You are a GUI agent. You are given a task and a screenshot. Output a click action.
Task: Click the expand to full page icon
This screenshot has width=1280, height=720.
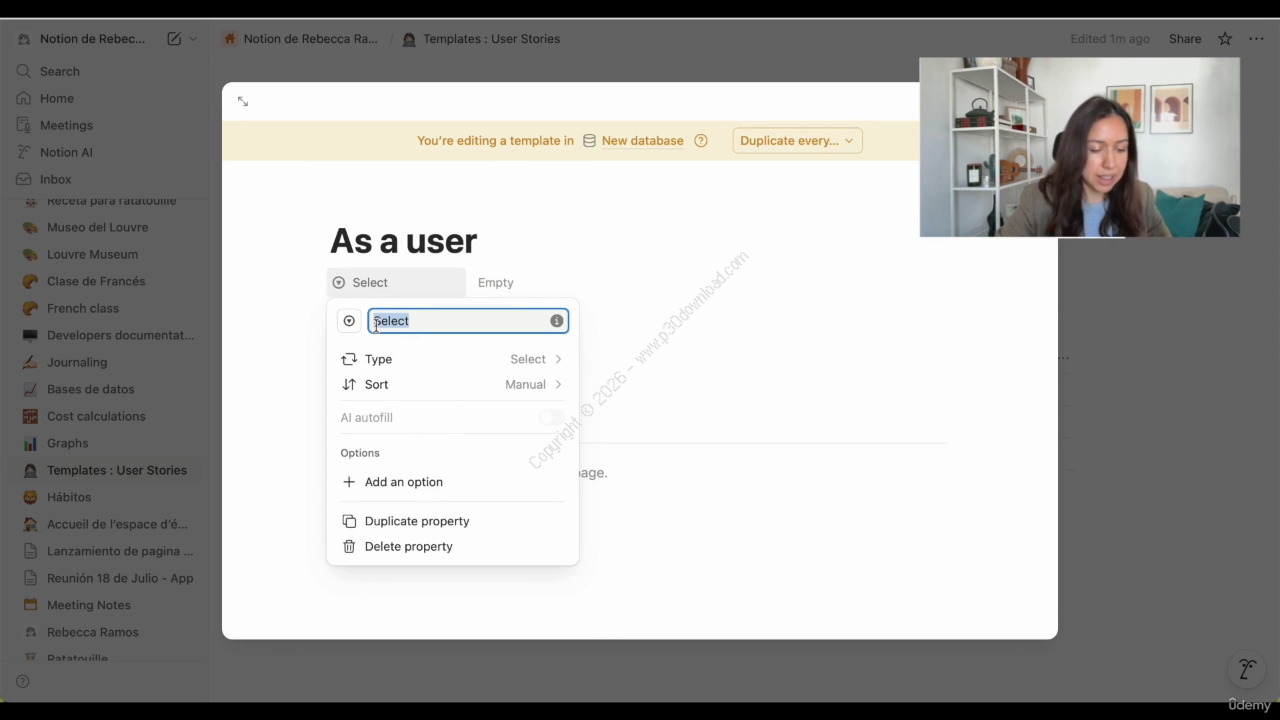[243, 101]
